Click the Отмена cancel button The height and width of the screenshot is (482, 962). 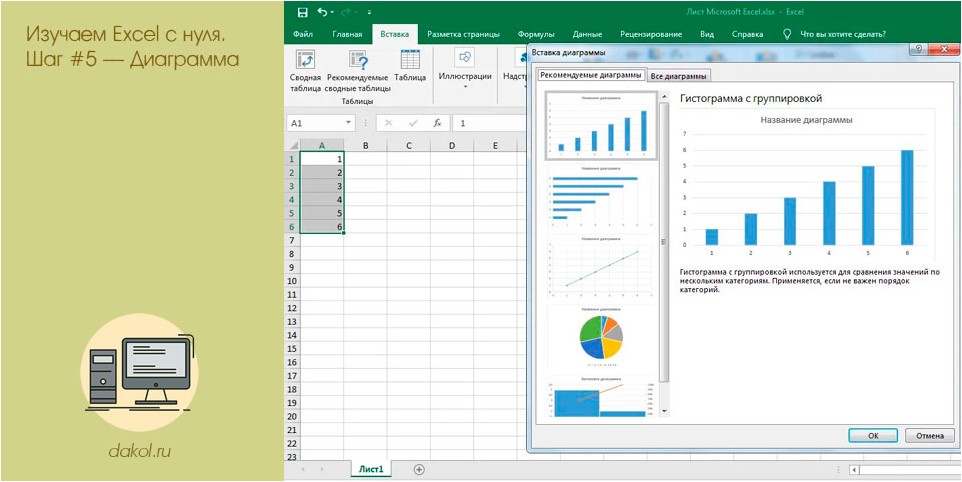(929, 435)
